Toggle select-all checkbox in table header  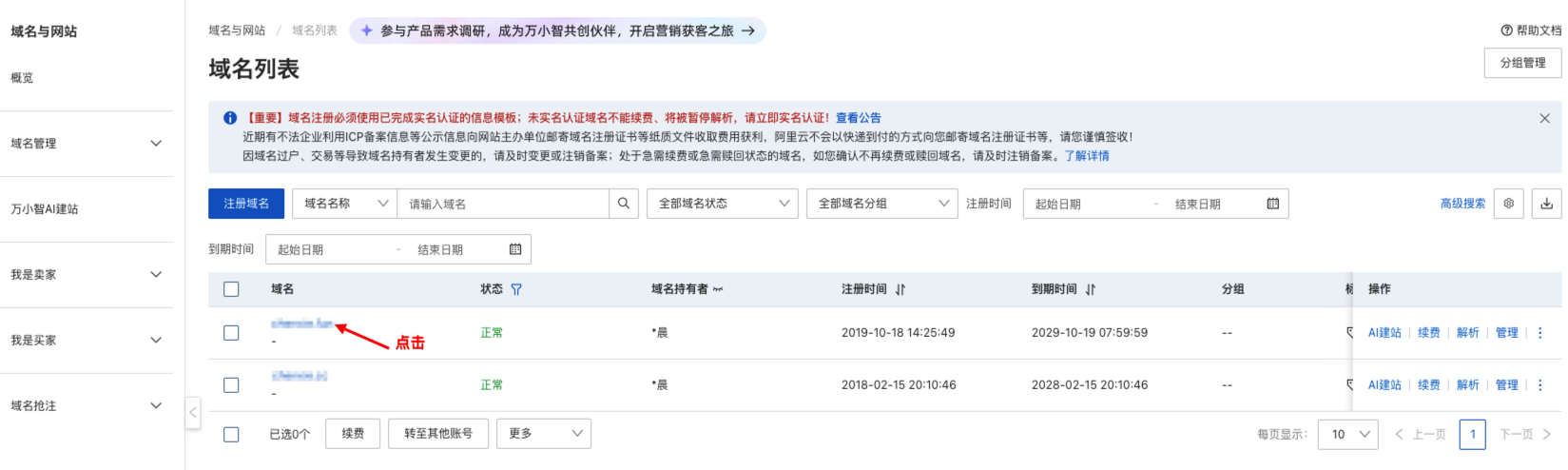tap(231, 289)
